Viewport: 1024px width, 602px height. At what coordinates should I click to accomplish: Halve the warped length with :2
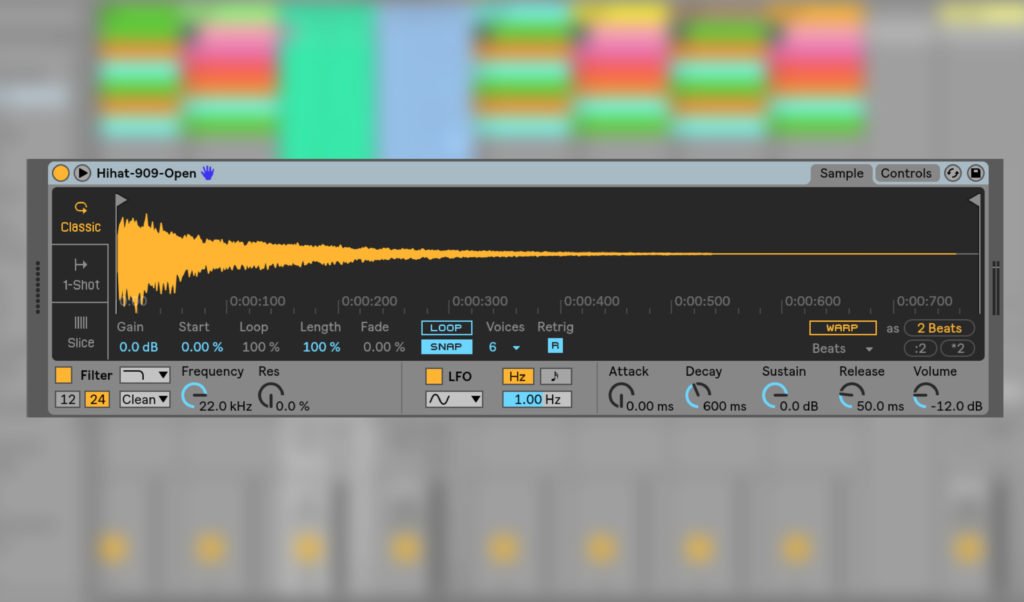918,348
